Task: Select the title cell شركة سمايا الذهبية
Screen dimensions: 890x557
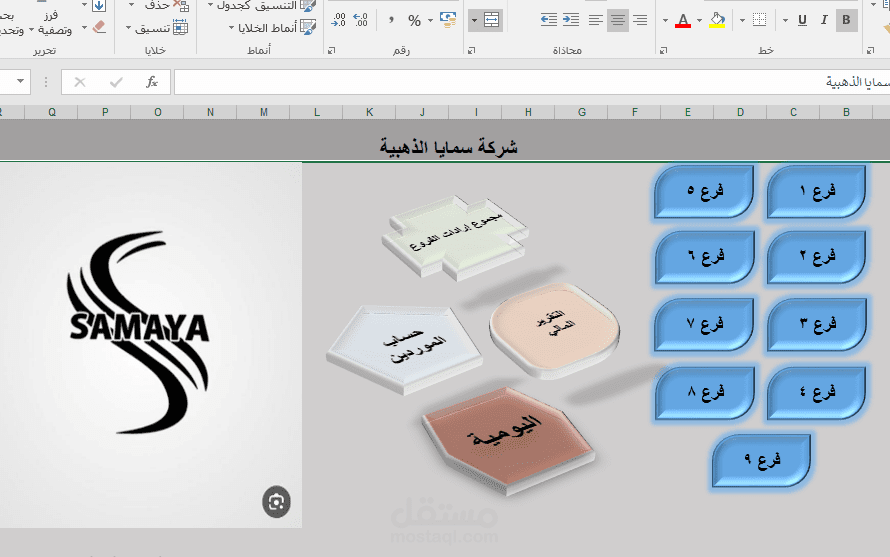Action: tap(448, 147)
